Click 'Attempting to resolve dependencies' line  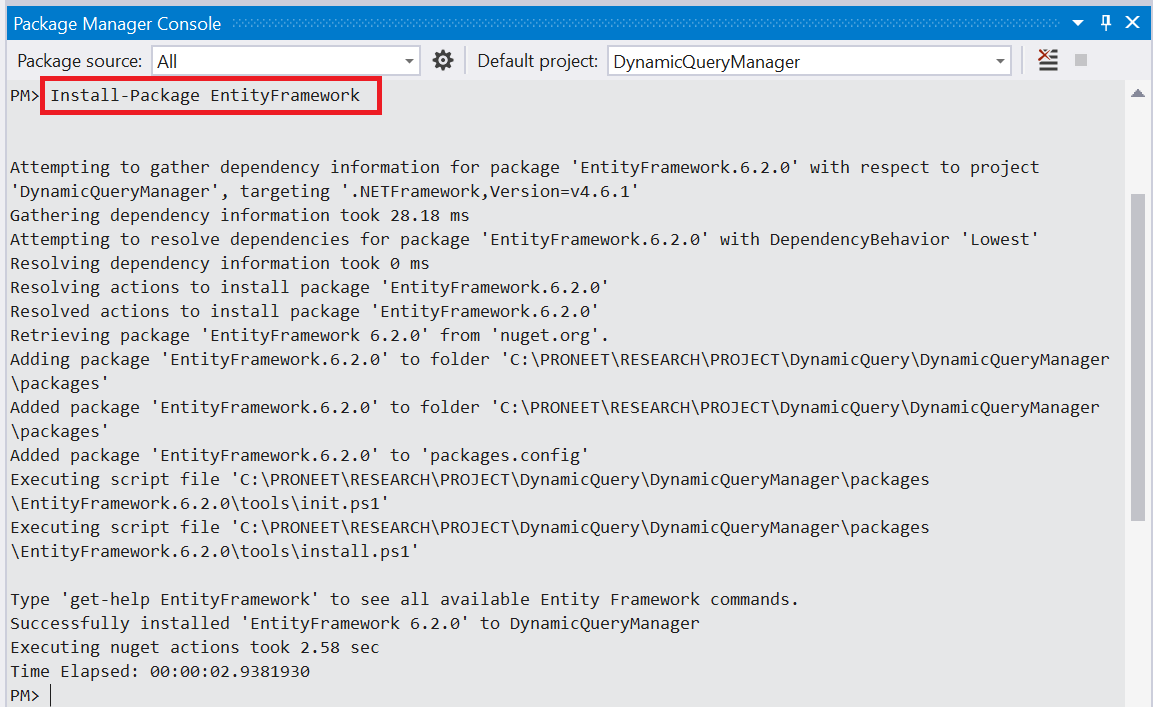pos(524,240)
